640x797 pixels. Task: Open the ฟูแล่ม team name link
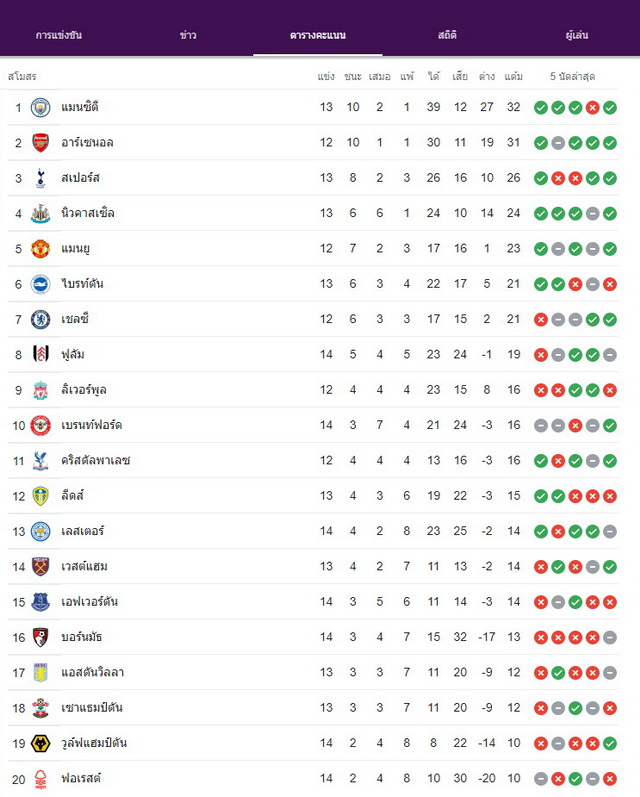tap(73, 354)
